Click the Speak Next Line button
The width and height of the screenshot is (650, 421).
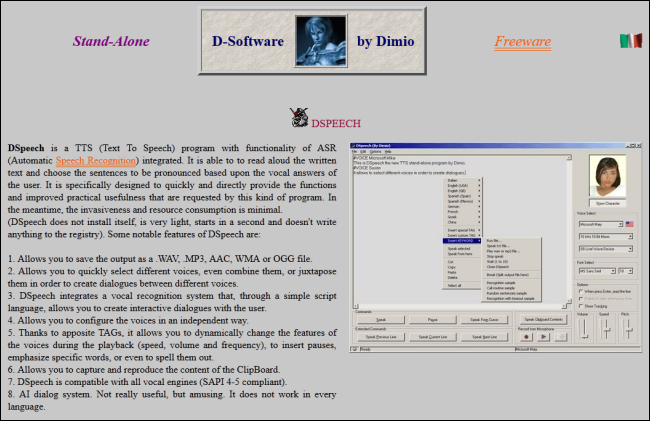click(484, 337)
